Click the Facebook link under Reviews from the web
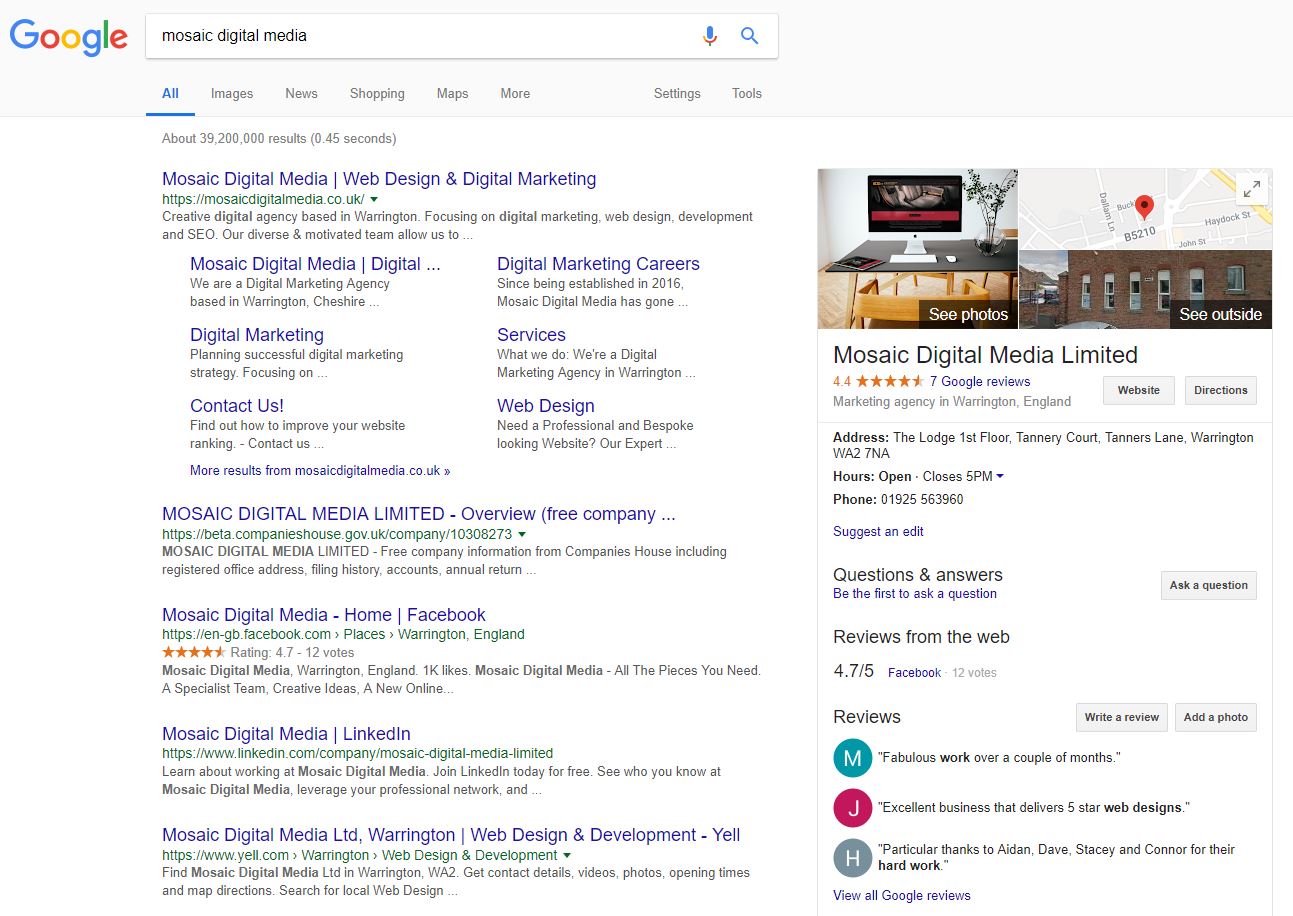This screenshot has width=1293, height=916. point(914,673)
